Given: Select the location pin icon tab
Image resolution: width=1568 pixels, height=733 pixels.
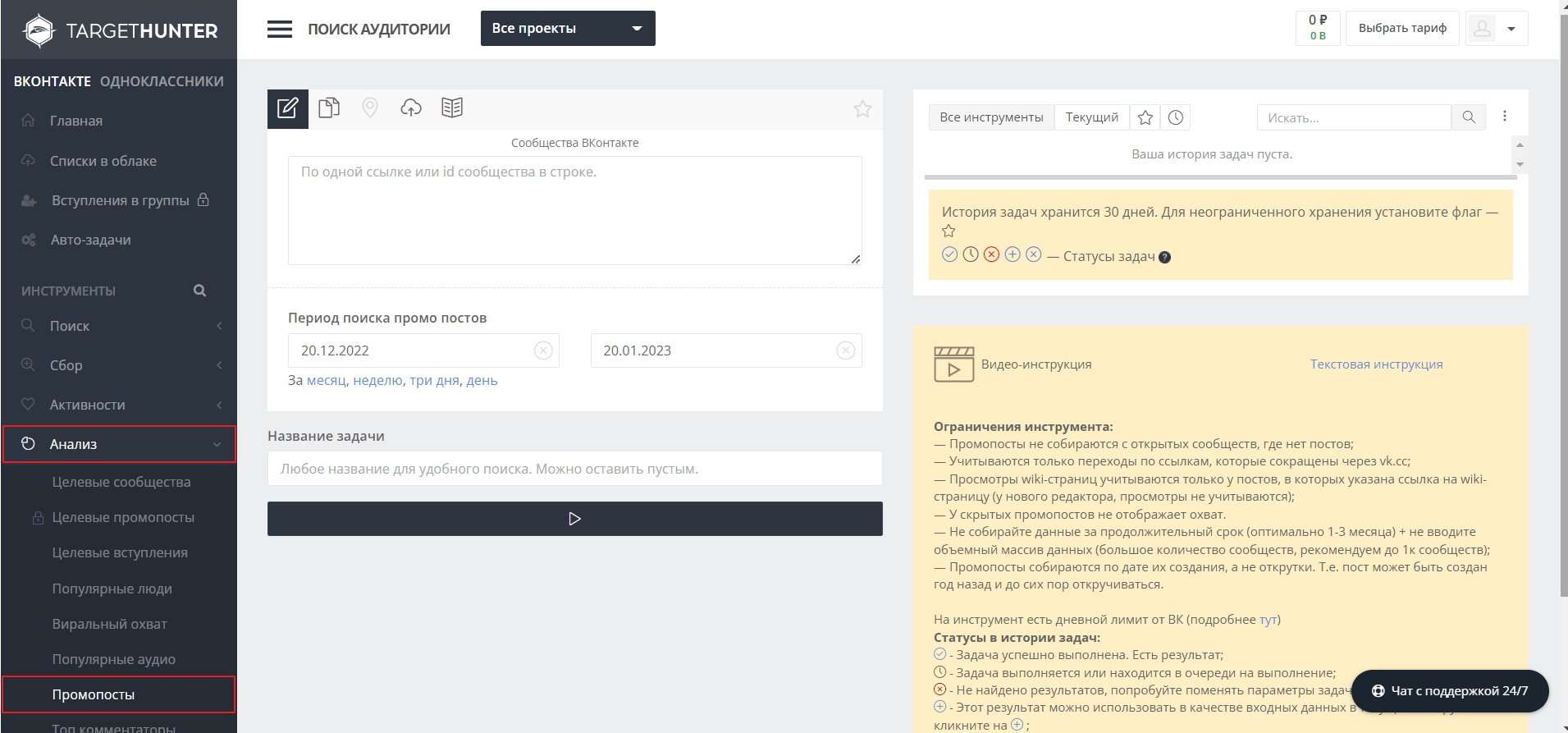Looking at the screenshot, I should tap(370, 108).
